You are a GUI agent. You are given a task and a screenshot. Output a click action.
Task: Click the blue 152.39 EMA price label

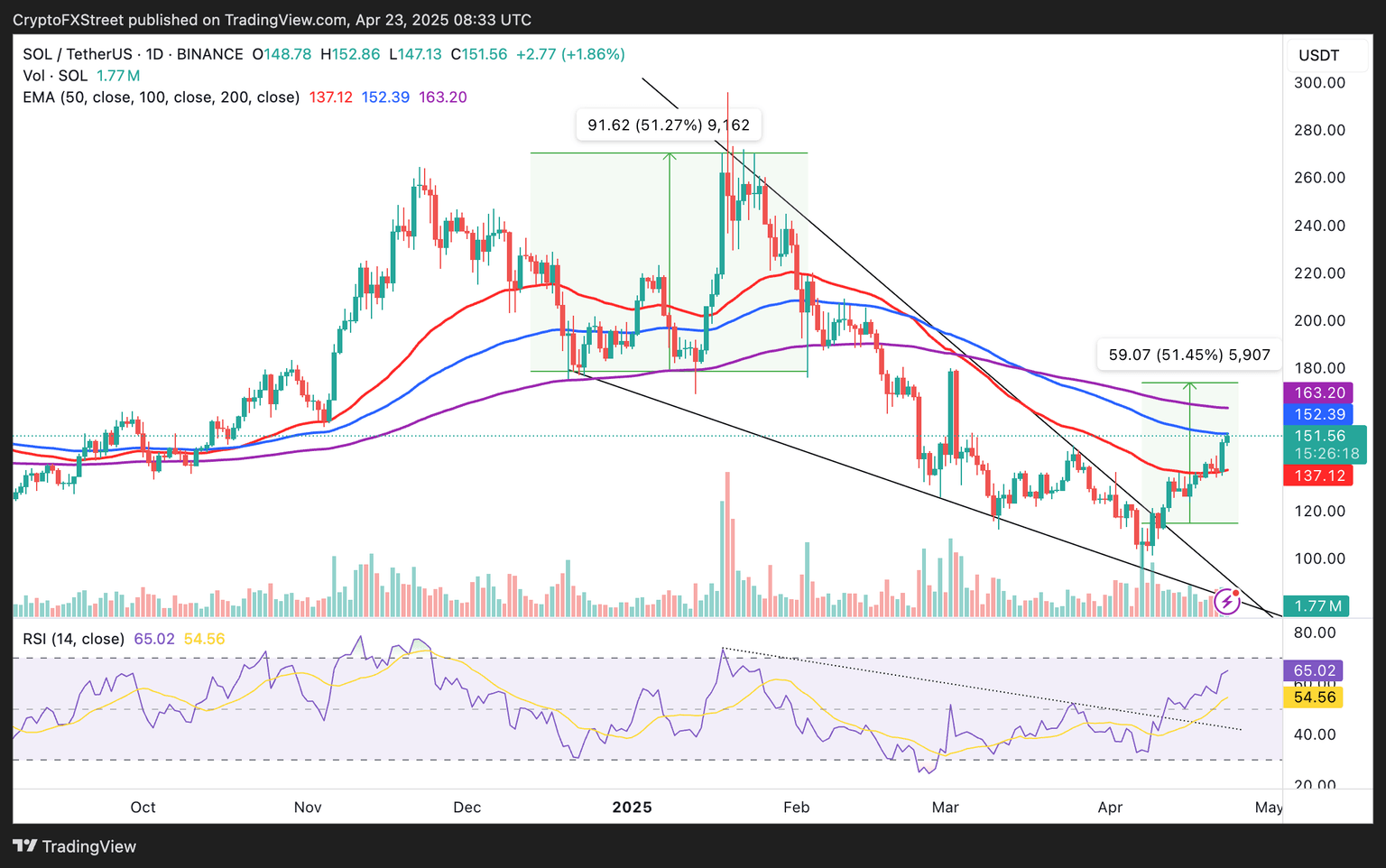[x=1318, y=414]
